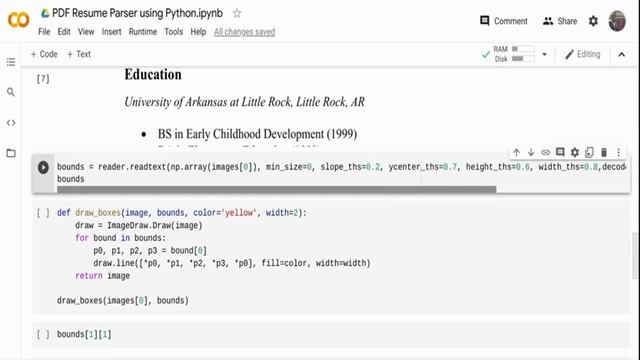Click the All changes saved link
This screenshot has width=640, height=360.
pos(244,32)
